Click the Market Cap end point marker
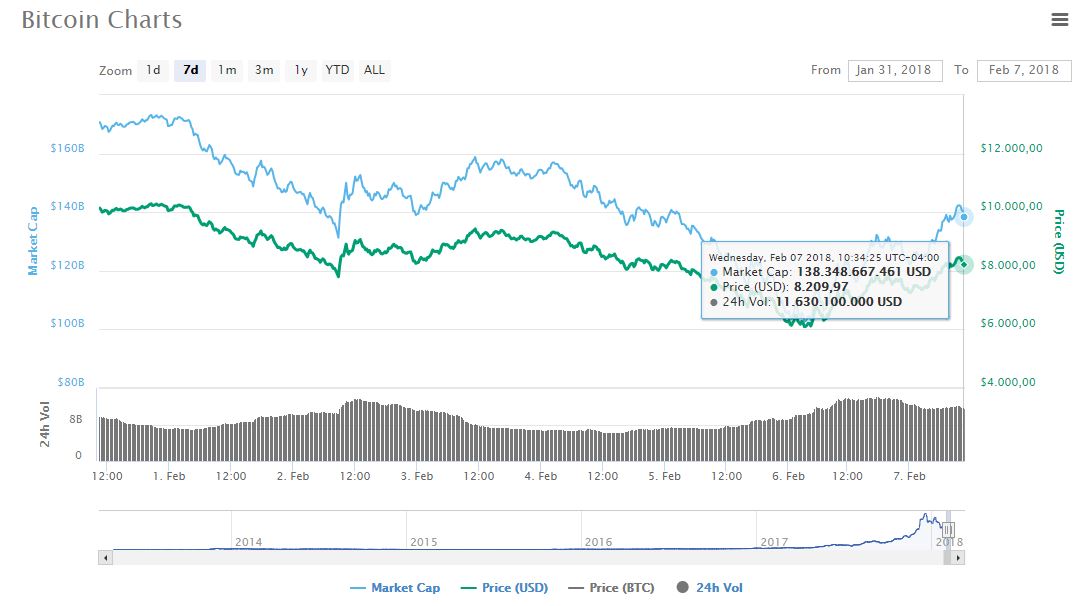The height and width of the screenshot is (606, 1082). (x=964, y=217)
